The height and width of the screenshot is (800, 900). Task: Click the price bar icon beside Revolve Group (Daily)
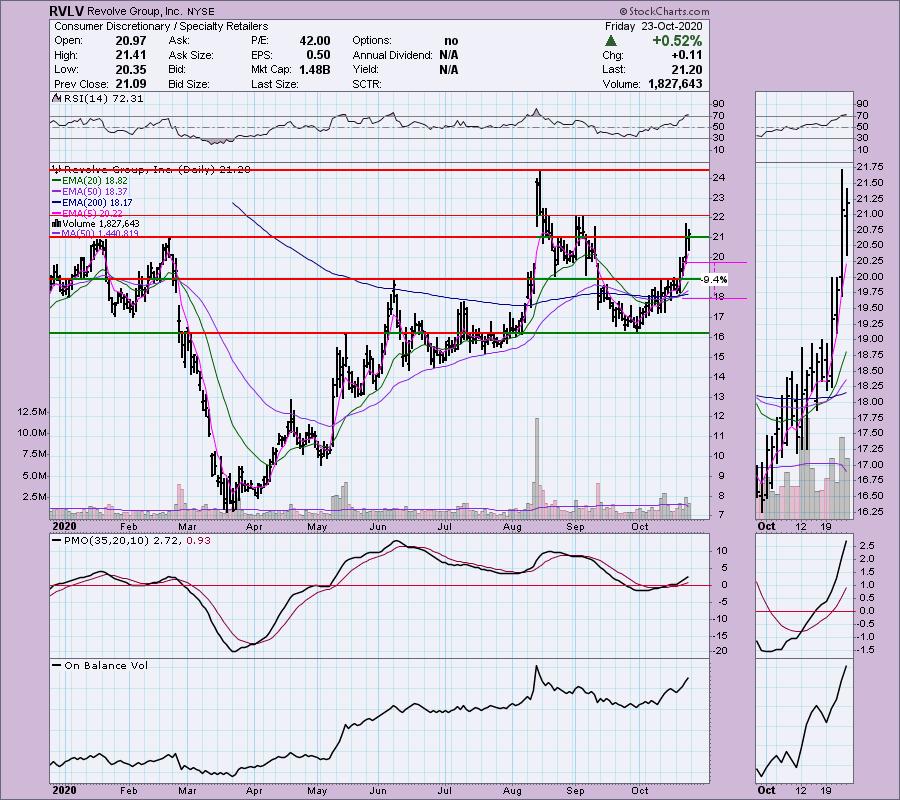[57, 169]
